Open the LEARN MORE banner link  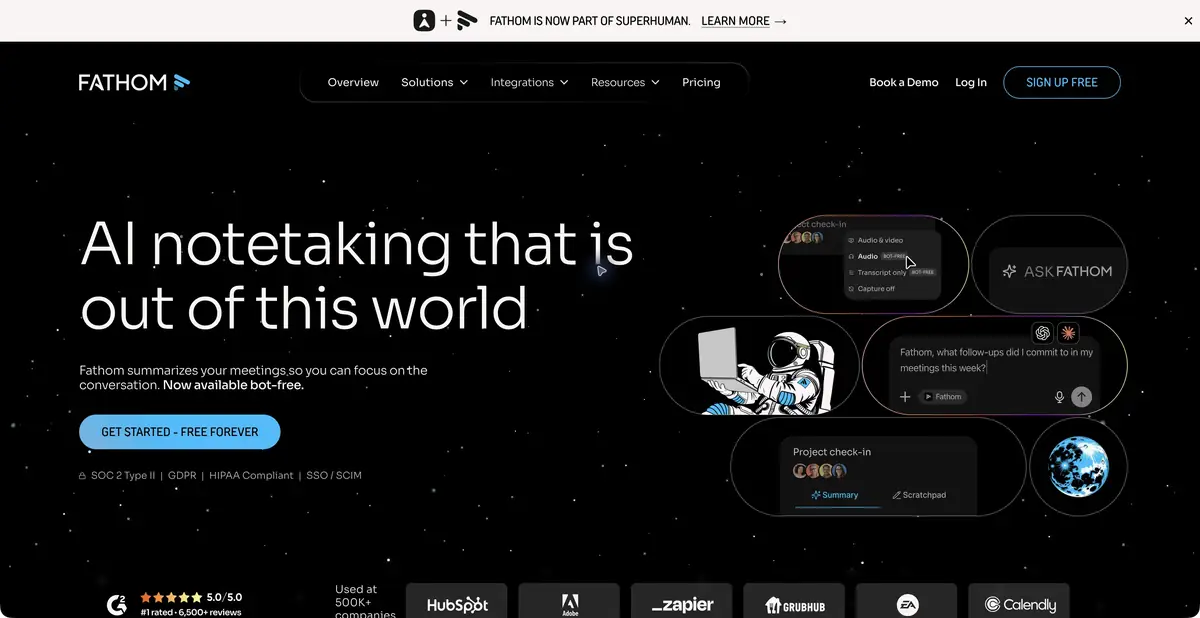(744, 21)
